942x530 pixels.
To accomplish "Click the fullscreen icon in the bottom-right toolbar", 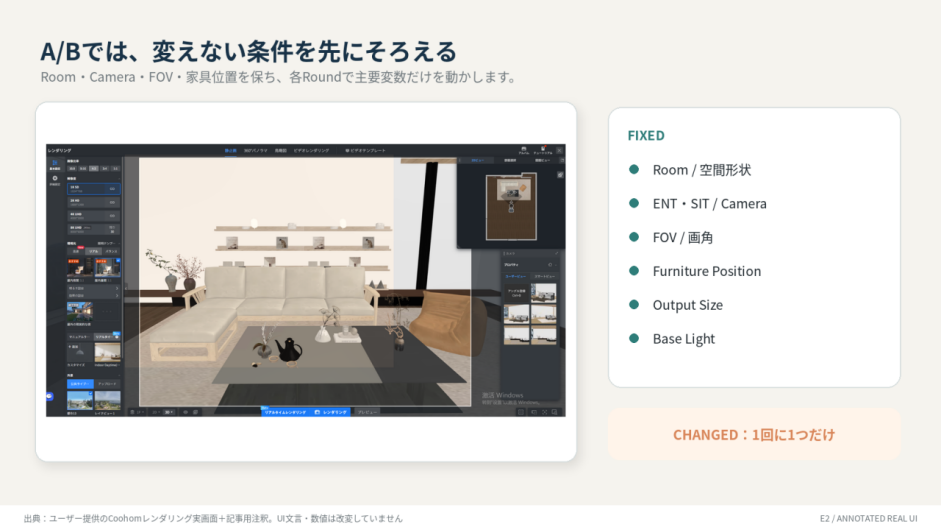I will 544,412.
